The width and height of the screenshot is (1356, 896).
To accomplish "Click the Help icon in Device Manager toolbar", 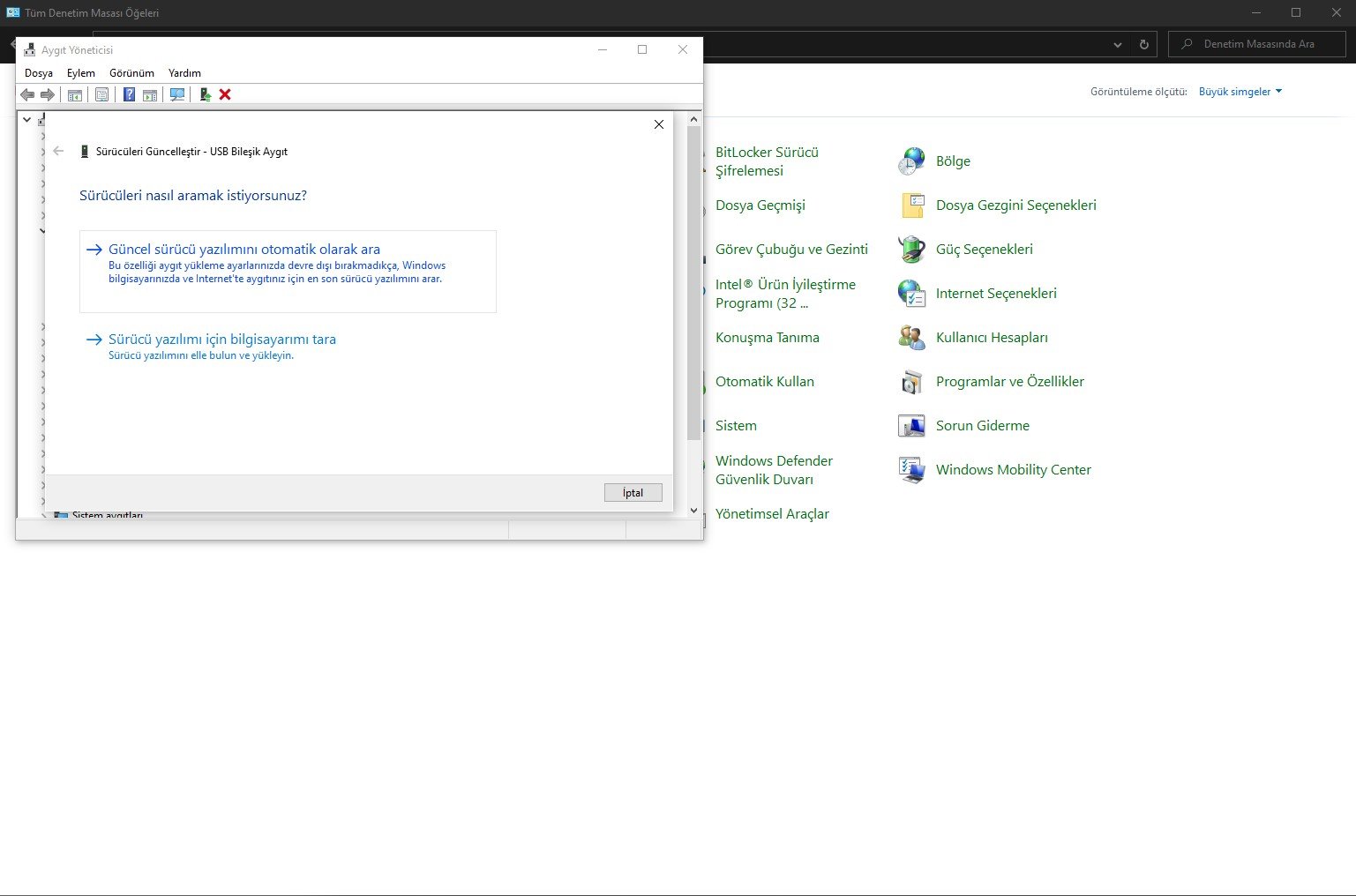I will point(129,94).
